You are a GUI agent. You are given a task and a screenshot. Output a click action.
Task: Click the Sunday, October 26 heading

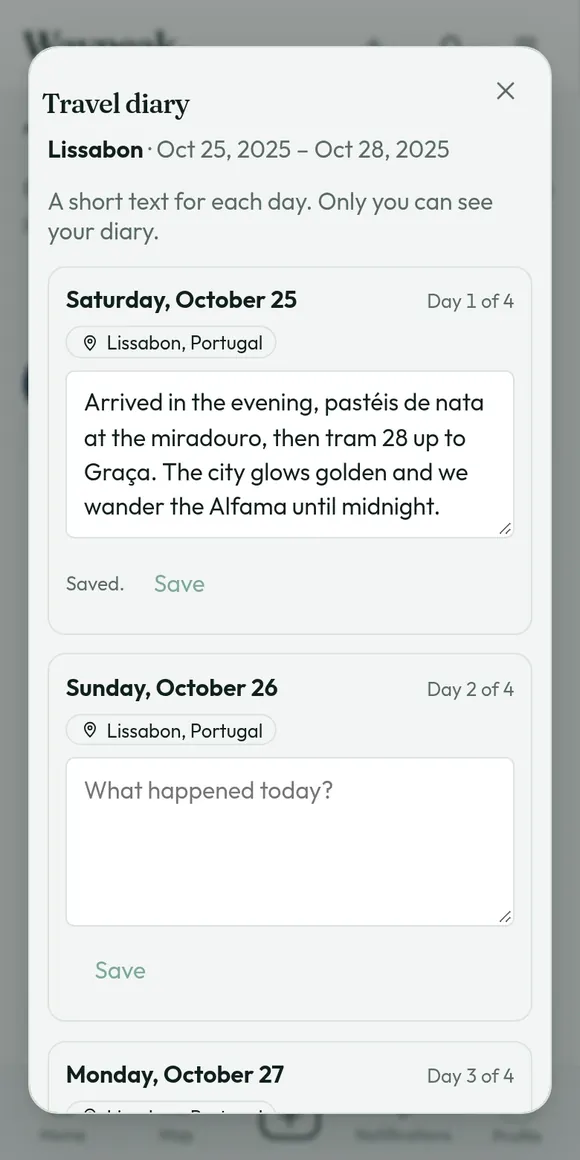[x=172, y=687]
